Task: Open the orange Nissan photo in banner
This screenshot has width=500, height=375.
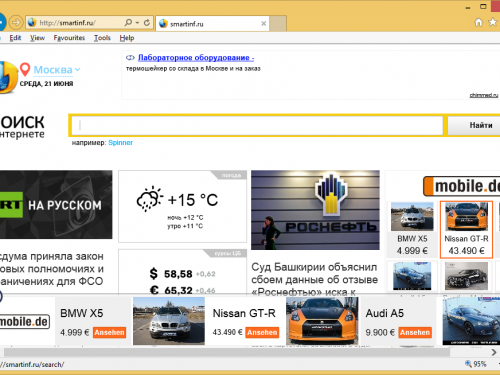Action: 322,321
